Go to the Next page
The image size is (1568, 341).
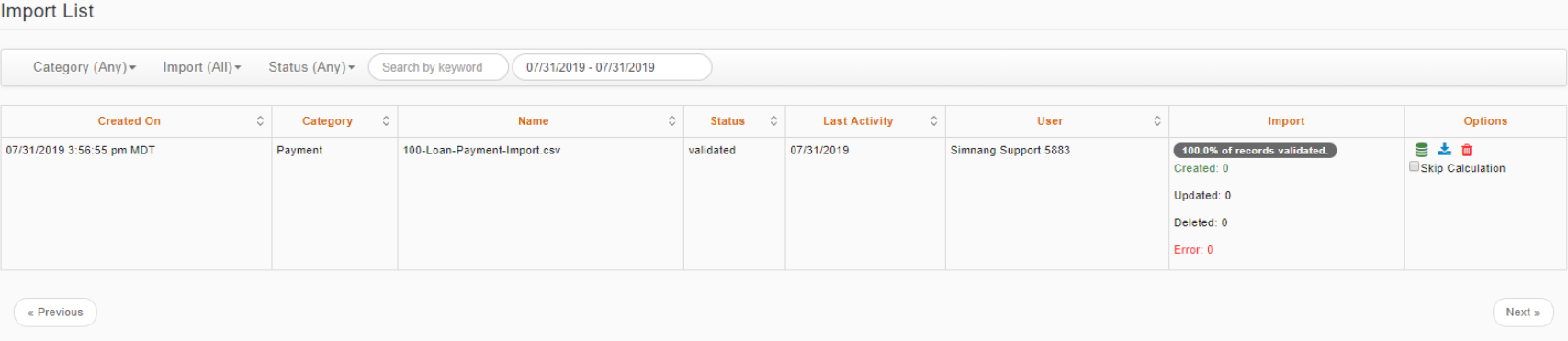(x=1523, y=313)
